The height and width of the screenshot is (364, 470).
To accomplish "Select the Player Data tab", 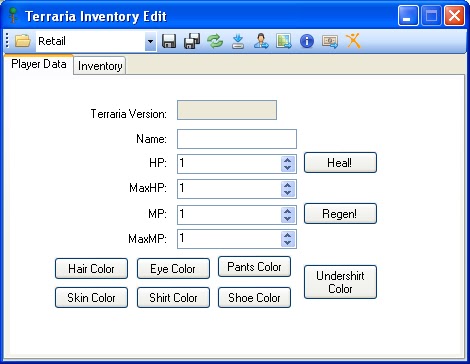I will click(x=39, y=64).
